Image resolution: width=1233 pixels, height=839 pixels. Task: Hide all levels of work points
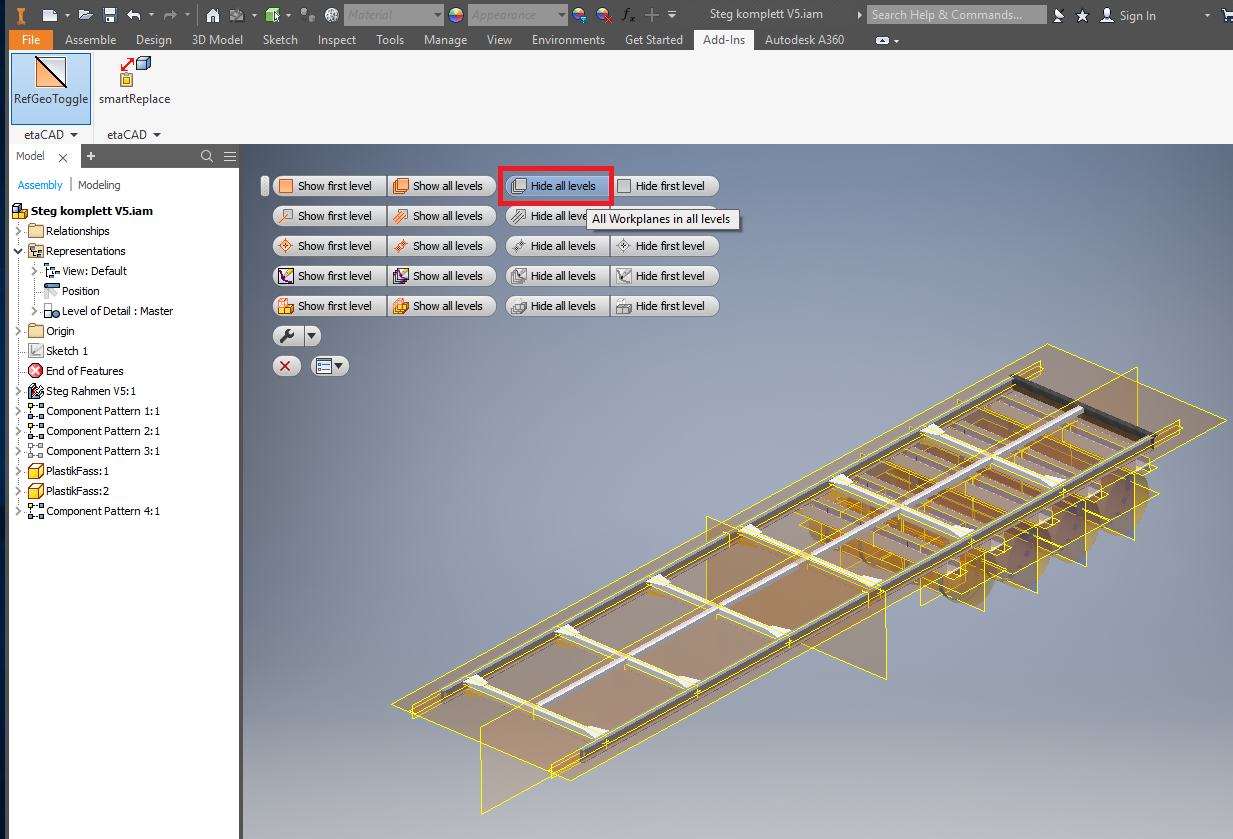pos(557,246)
